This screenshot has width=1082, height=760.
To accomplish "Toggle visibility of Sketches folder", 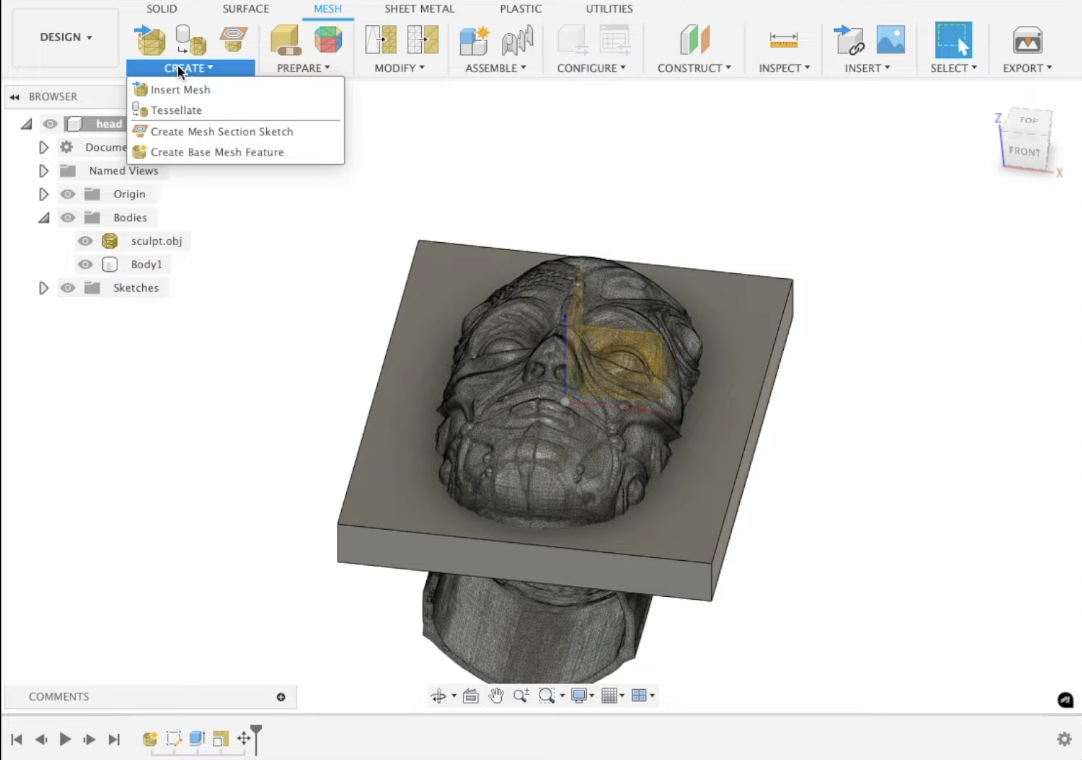I will pos(67,288).
